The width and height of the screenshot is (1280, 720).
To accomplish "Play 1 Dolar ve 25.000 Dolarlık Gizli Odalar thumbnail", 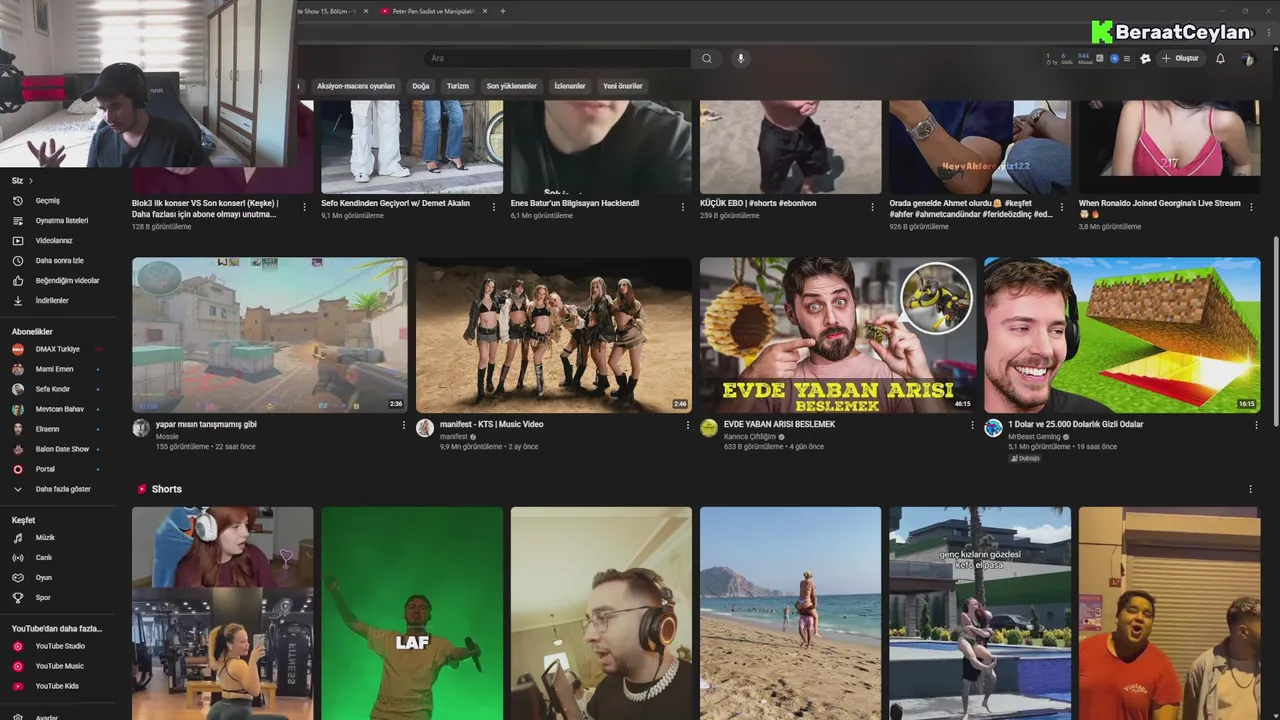I will [x=1122, y=335].
